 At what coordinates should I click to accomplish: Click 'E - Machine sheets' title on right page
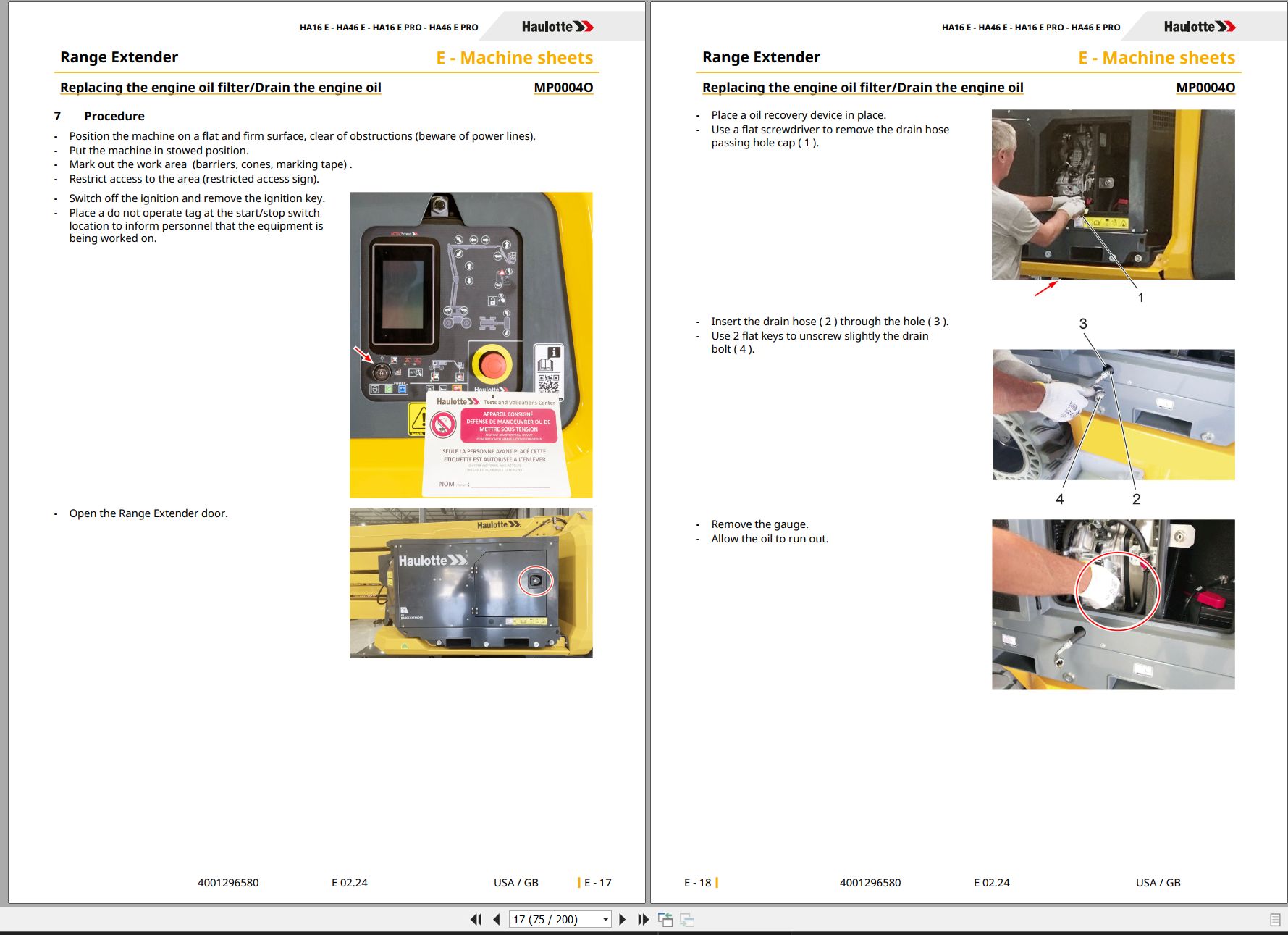pyautogui.click(x=1156, y=58)
